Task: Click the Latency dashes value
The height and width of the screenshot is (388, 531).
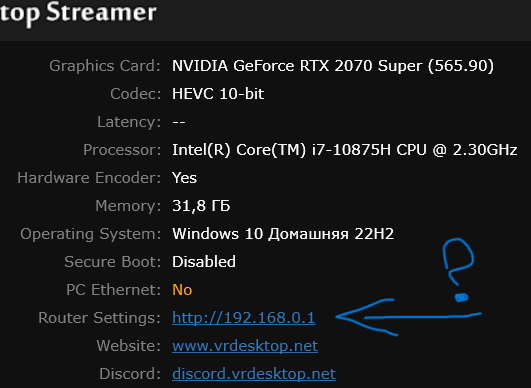Action: [178, 122]
